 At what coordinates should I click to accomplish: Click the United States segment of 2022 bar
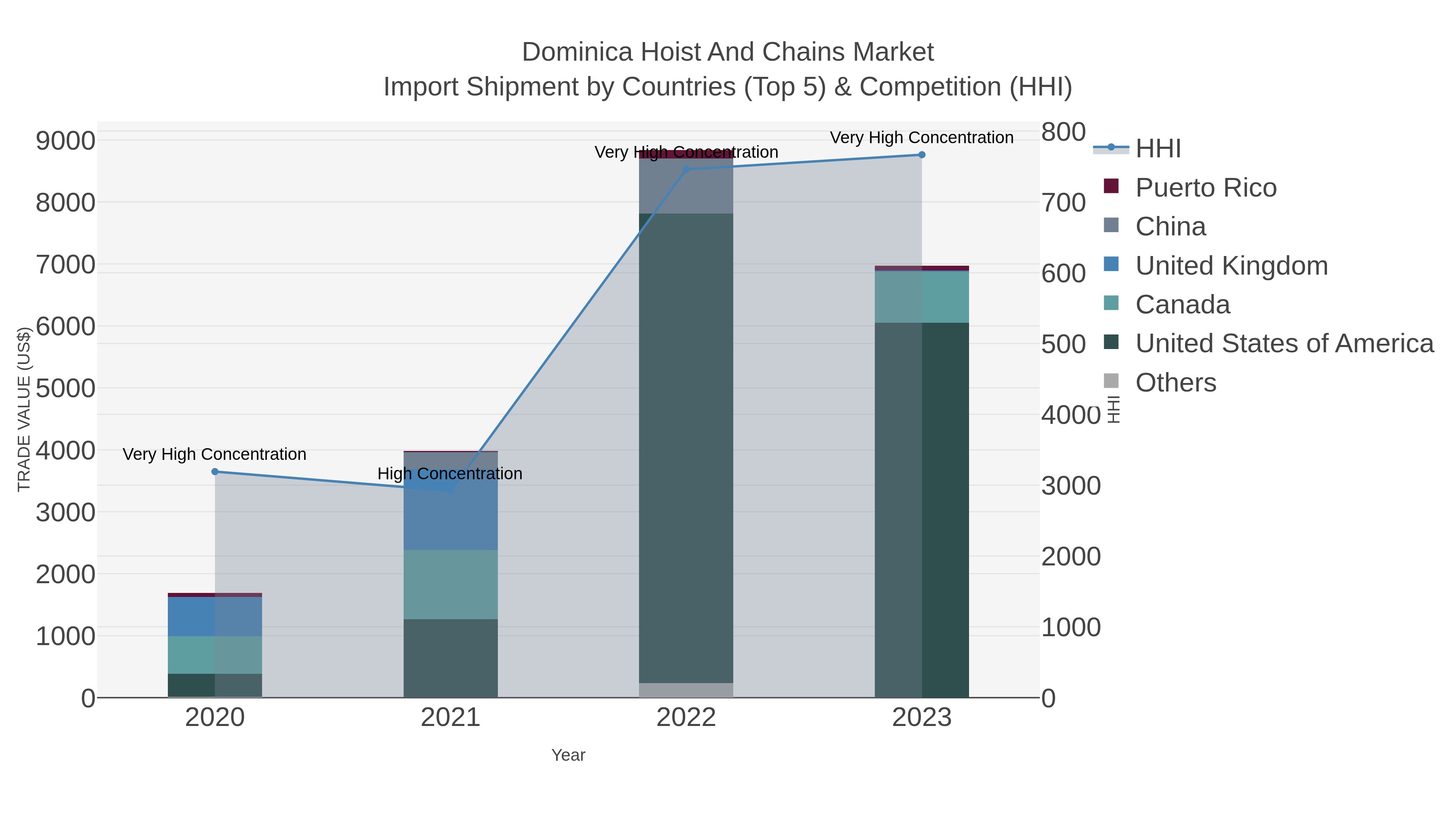click(686, 448)
